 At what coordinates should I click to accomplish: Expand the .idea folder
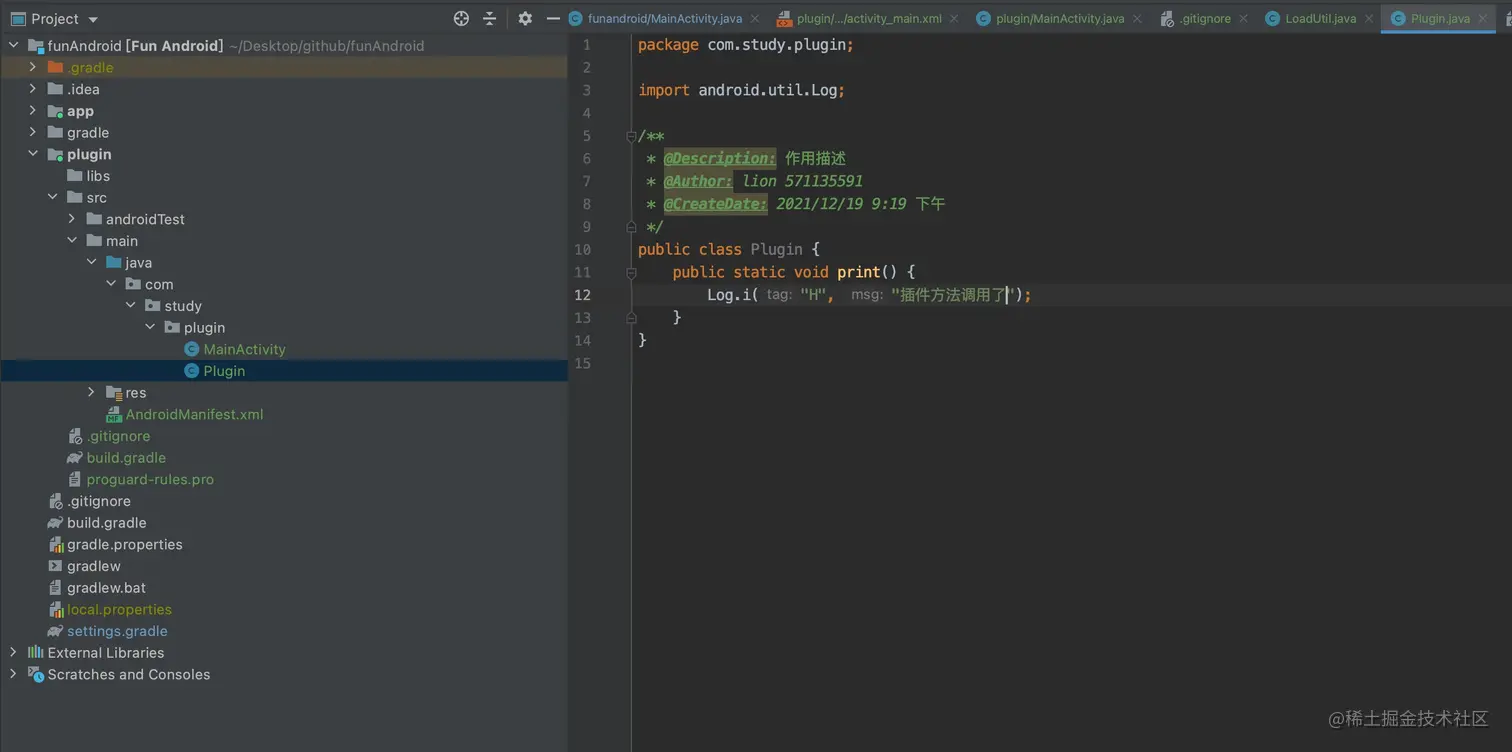33,89
